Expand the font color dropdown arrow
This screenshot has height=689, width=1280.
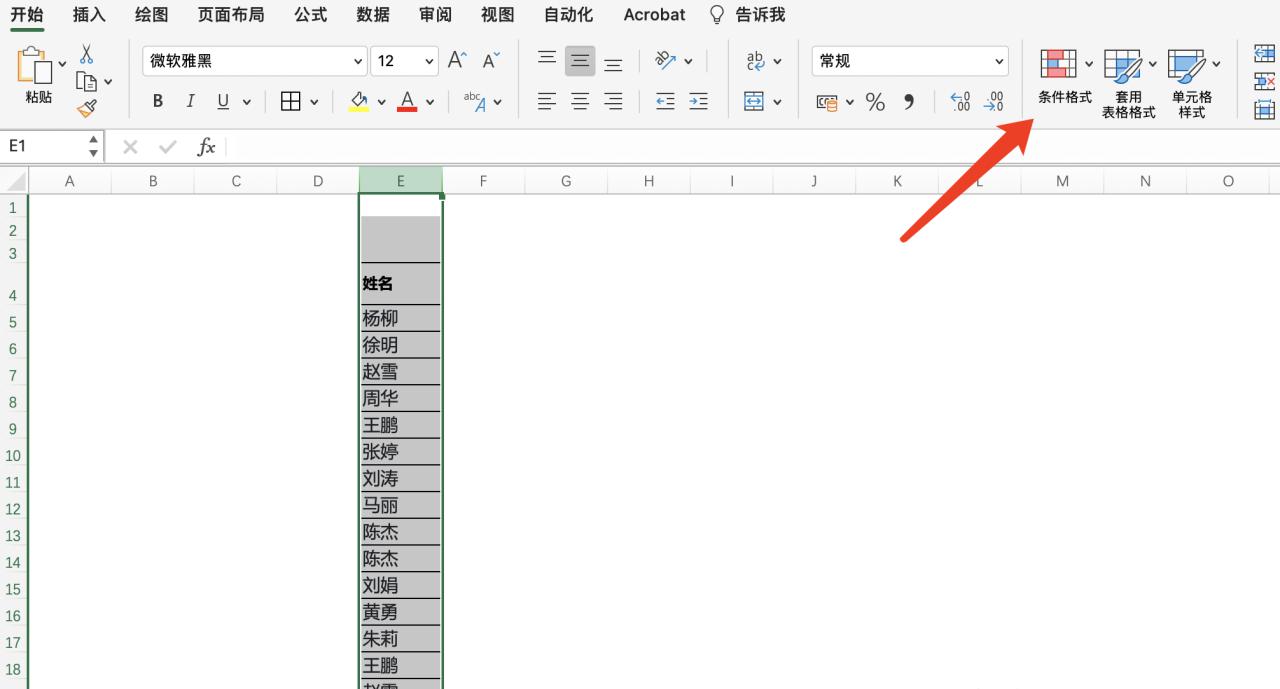click(x=430, y=102)
